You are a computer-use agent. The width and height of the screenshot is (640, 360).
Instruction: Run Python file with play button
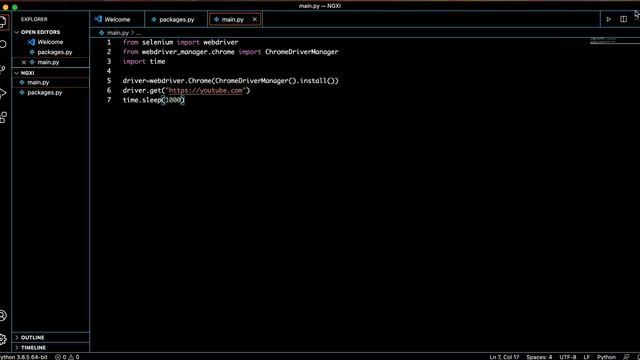point(608,19)
